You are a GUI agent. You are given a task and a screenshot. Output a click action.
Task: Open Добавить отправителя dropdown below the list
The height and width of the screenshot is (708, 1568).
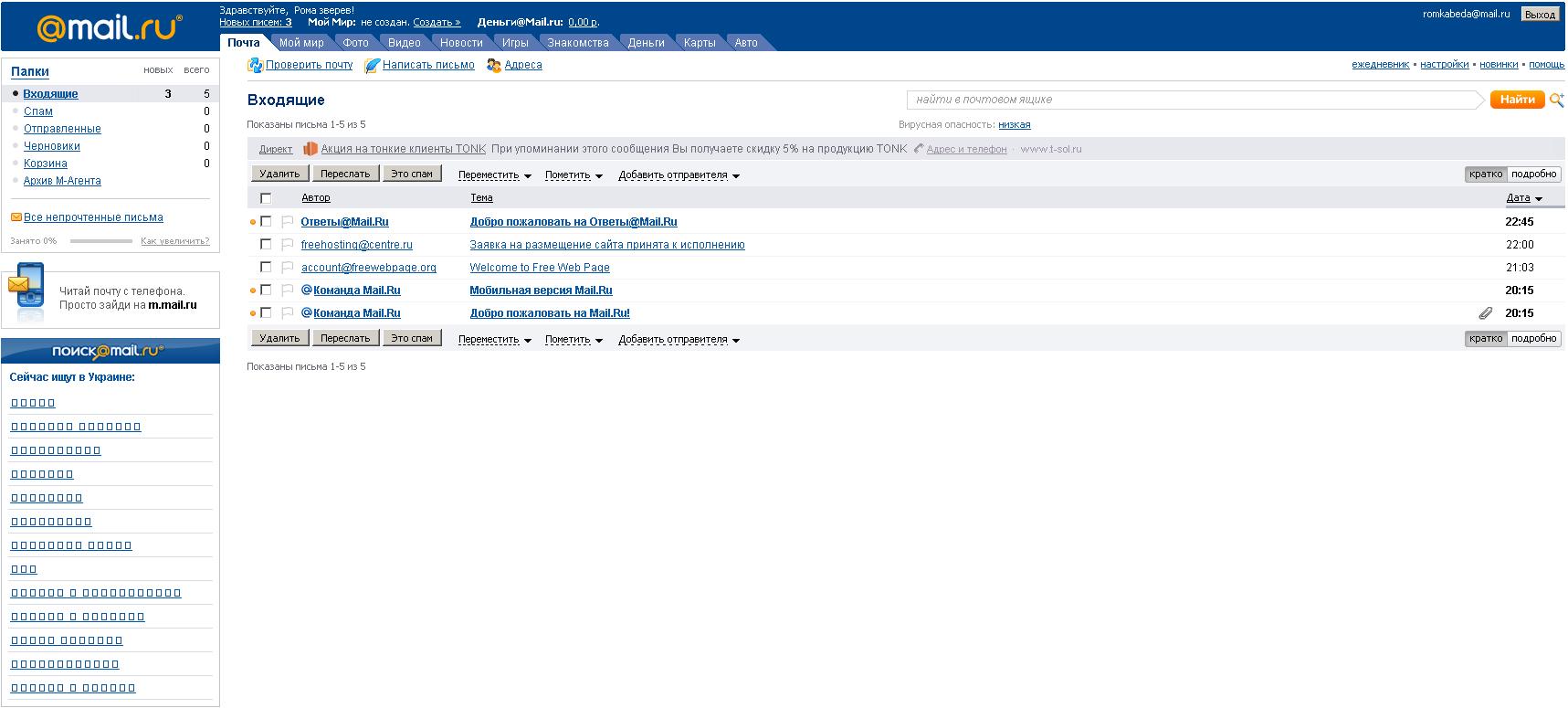tap(679, 340)
